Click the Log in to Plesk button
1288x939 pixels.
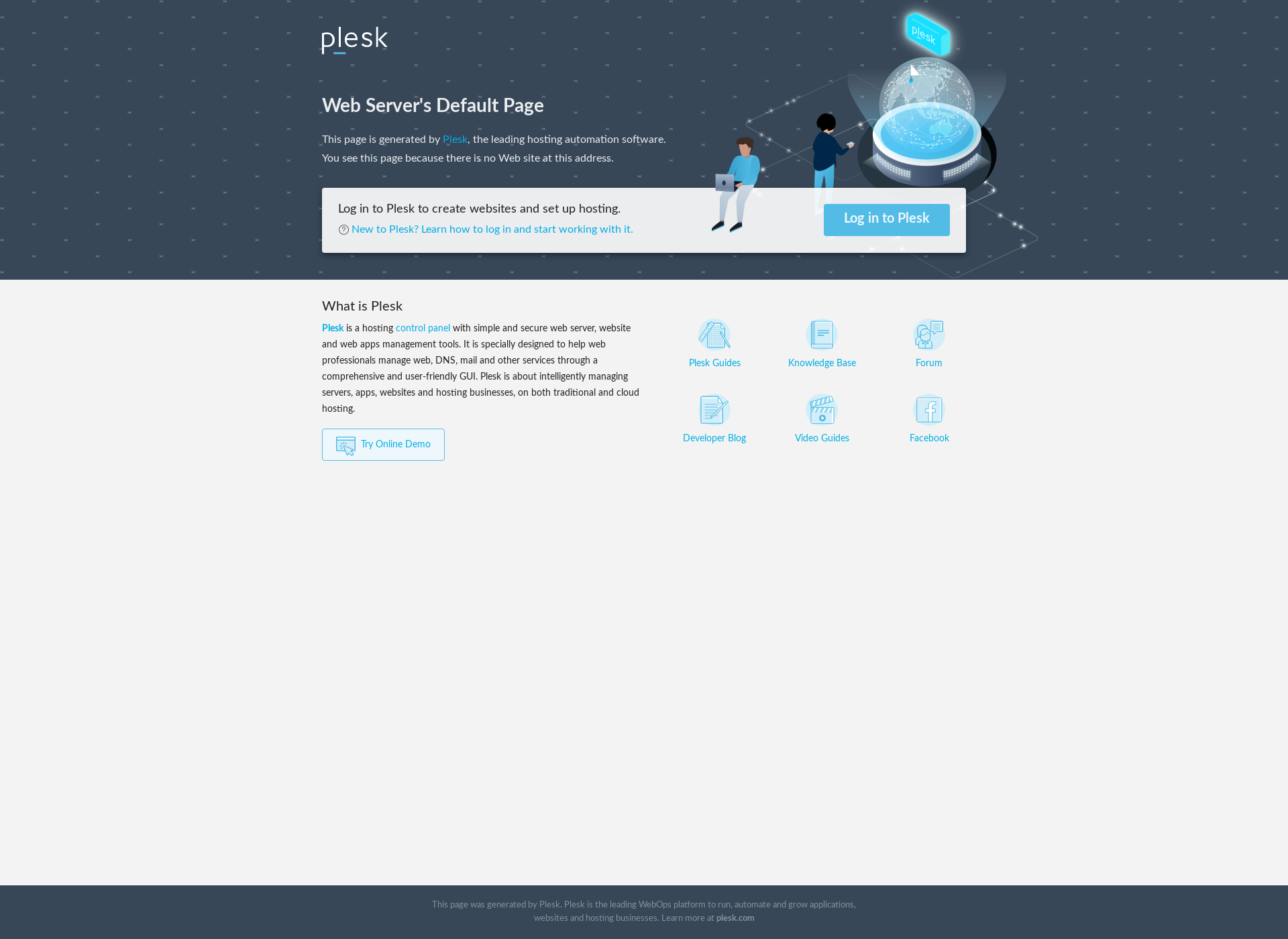pos(886,218)
